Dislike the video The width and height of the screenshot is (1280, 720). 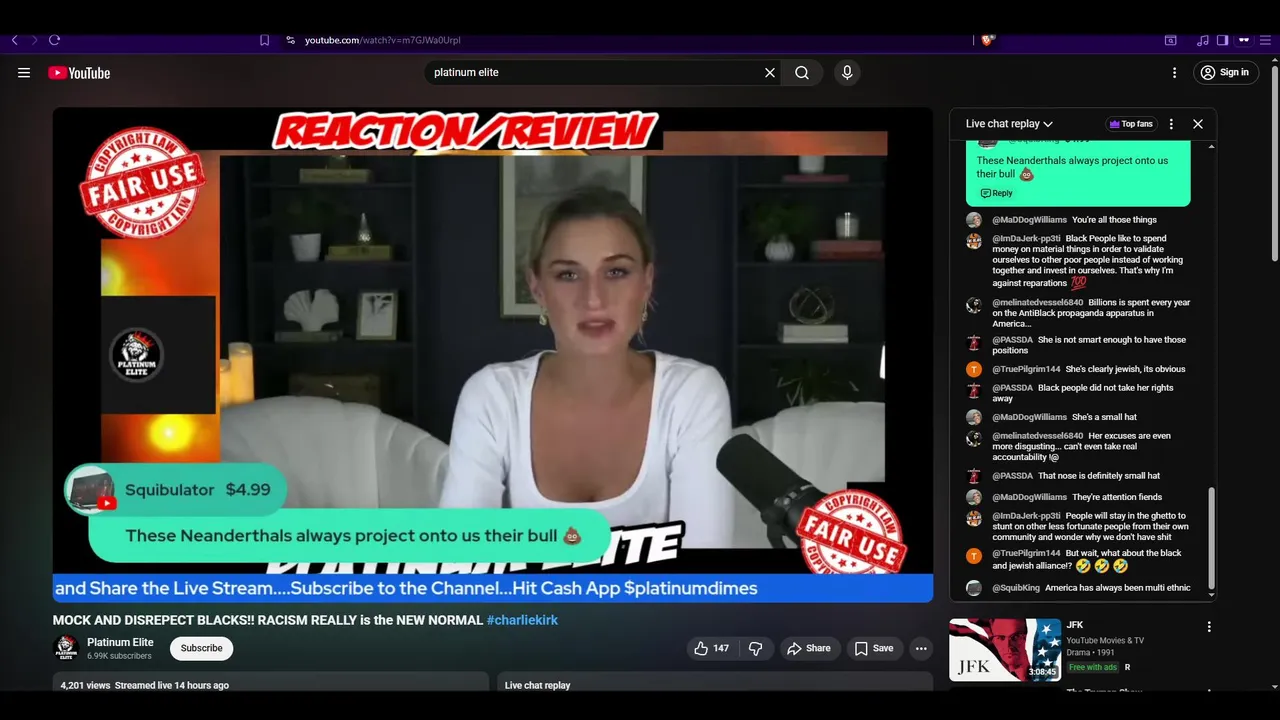756,648
